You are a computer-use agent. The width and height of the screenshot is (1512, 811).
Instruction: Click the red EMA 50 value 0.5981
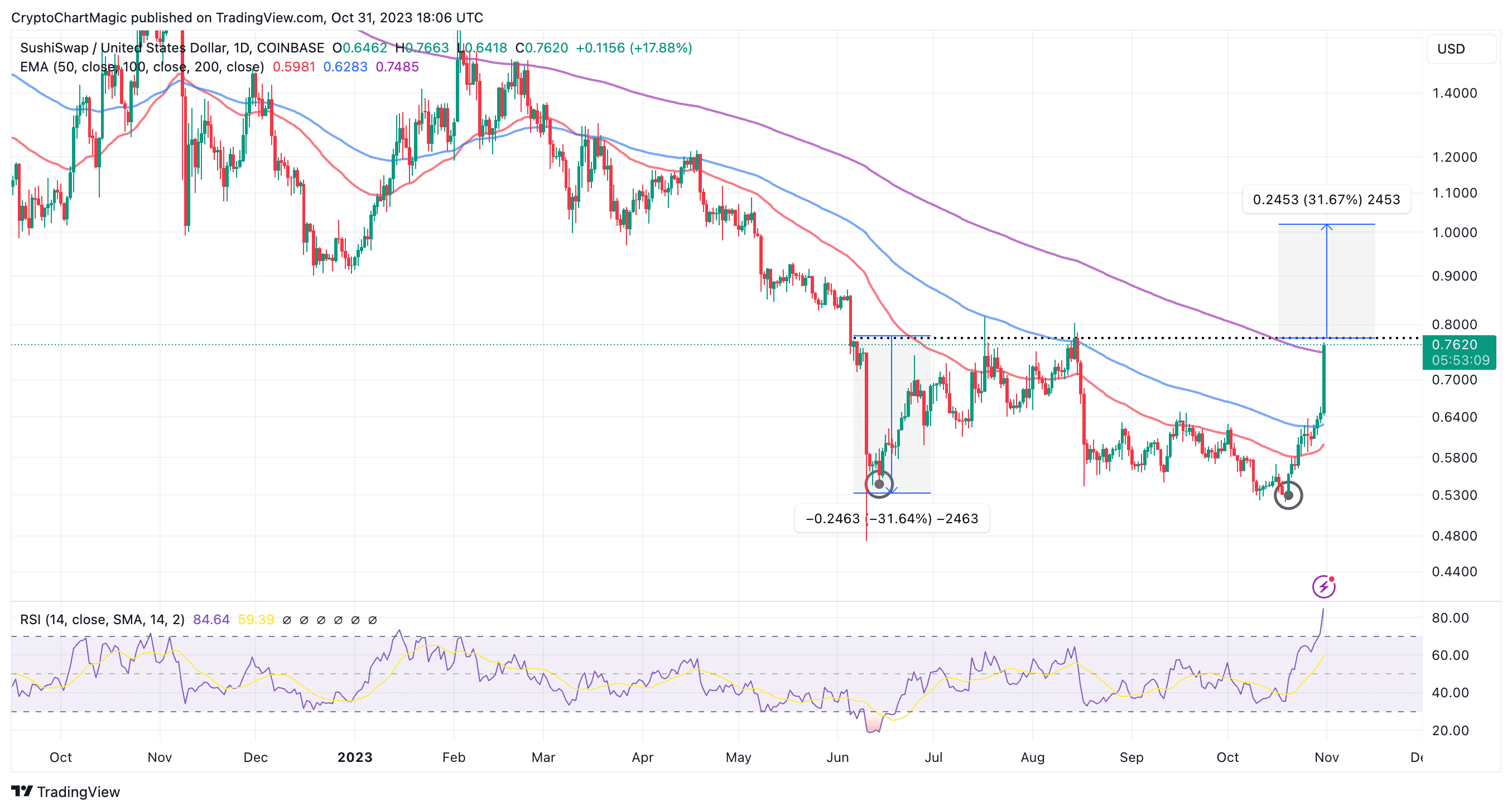(x=293, y=67)
